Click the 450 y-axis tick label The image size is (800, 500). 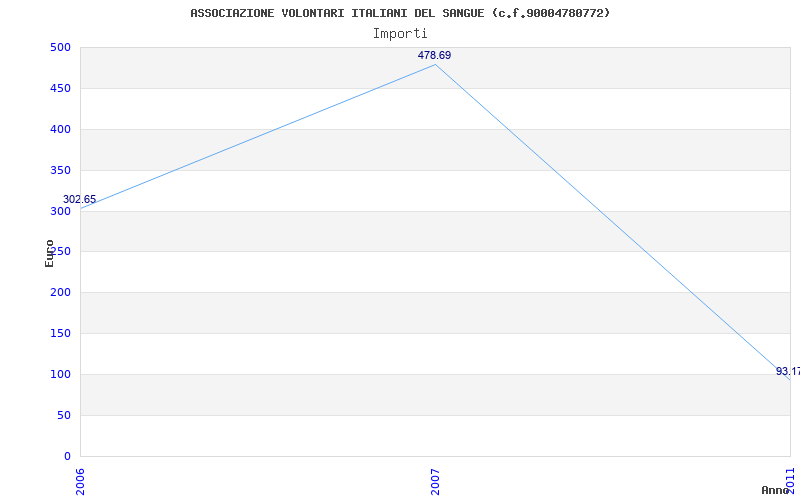(x=60, y=88)
